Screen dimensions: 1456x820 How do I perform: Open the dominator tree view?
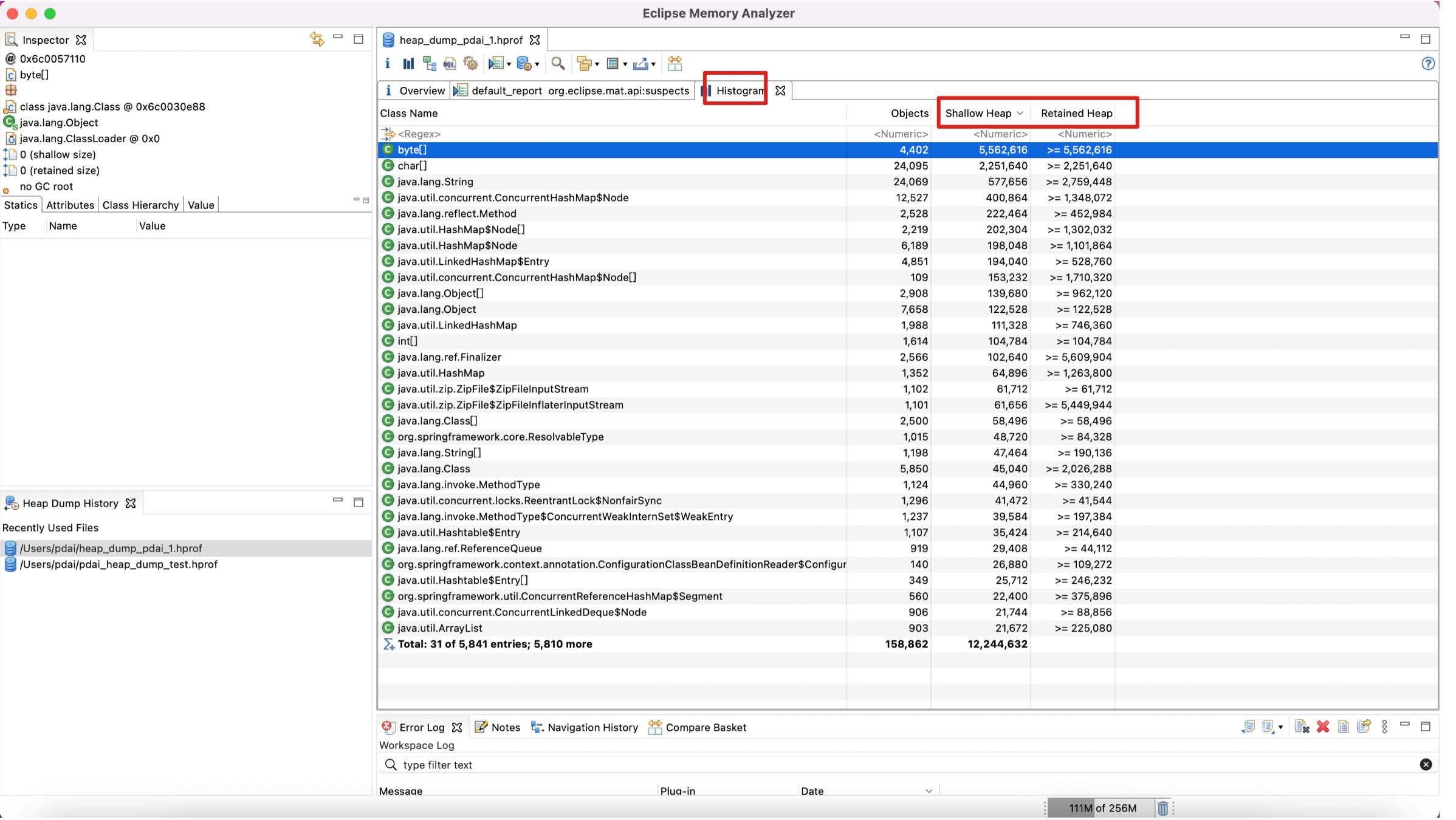[430, 64]
